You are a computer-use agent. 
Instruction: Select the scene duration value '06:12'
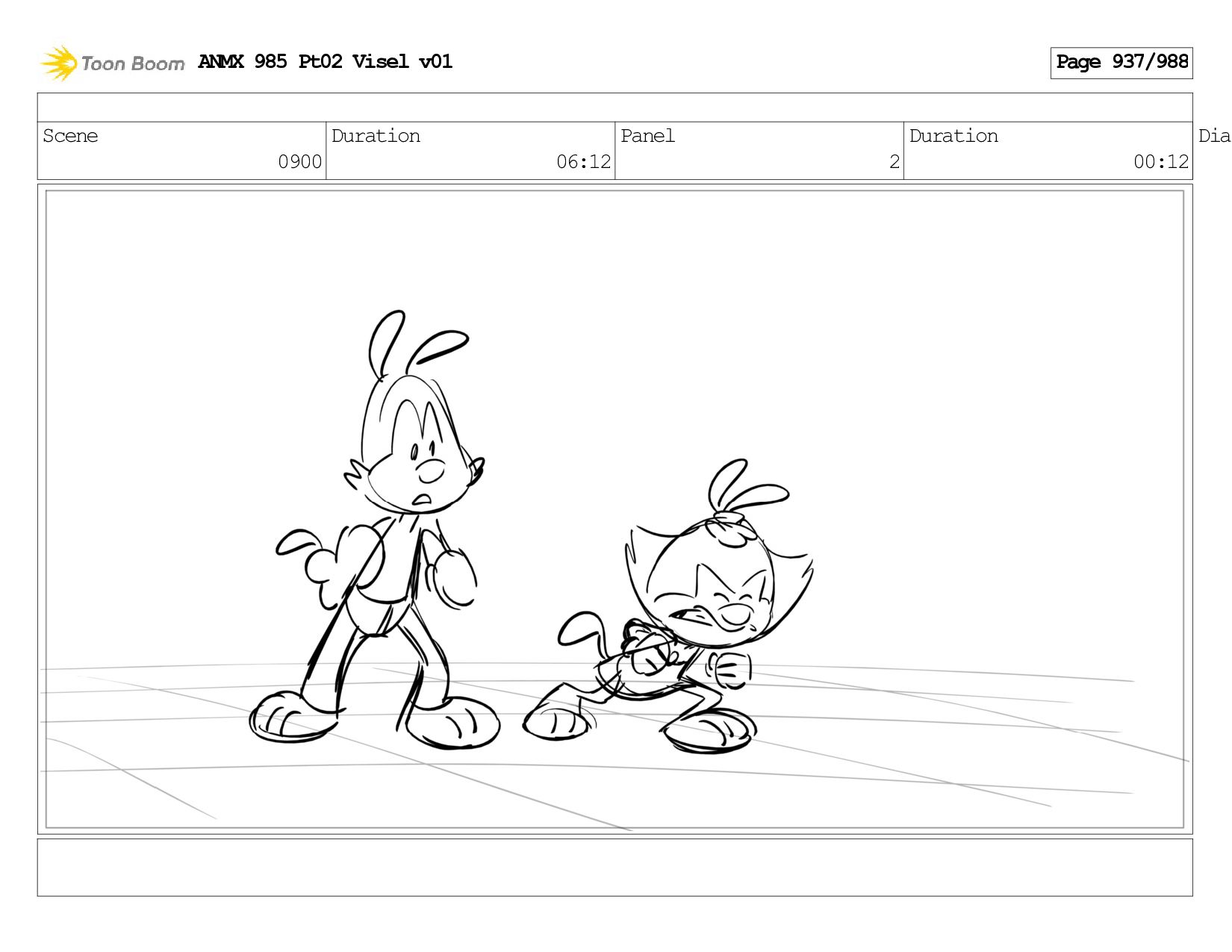coord(584,162)
